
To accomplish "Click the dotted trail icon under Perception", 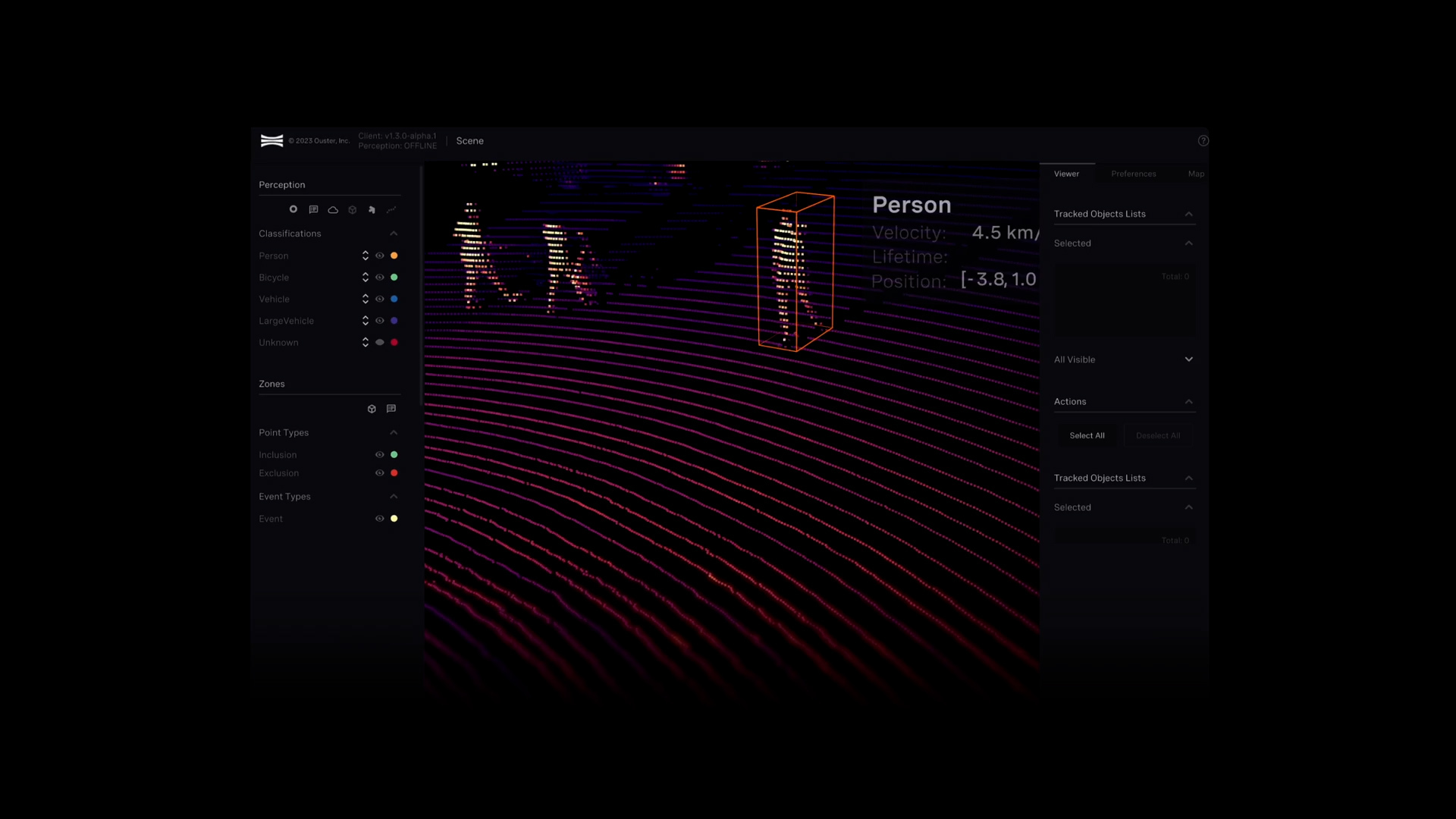I will 391,210.
